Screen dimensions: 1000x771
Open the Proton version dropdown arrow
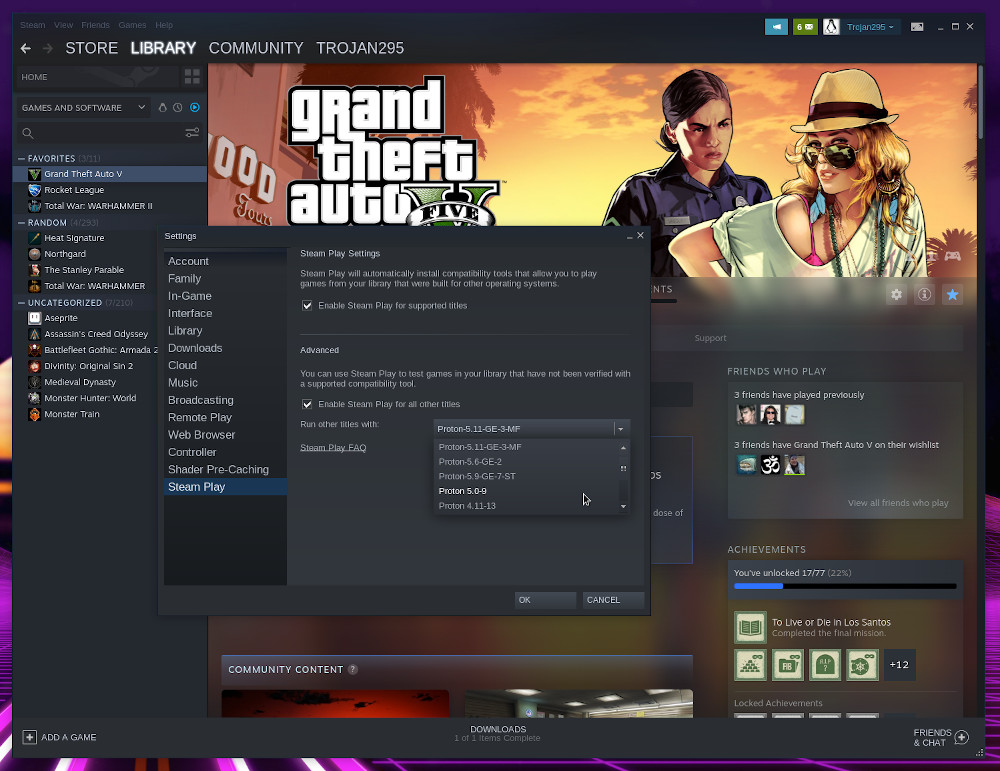[x=621, y=429]
